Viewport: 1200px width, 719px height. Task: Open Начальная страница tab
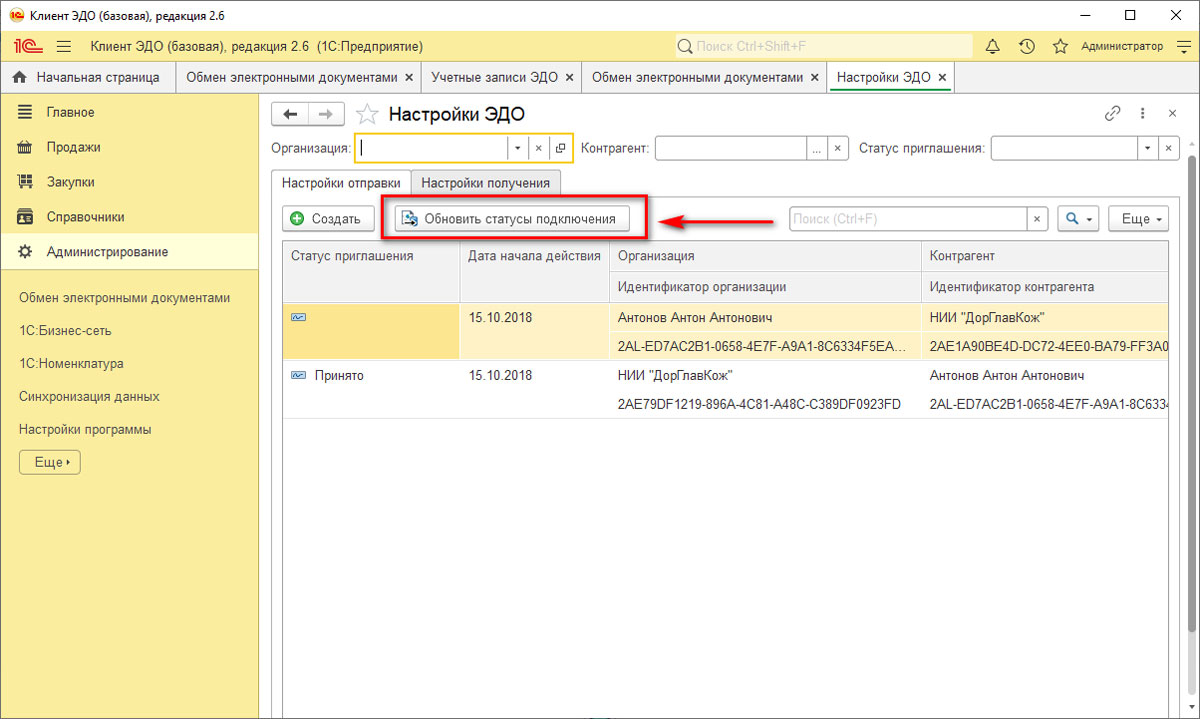(x=87, y=77)
